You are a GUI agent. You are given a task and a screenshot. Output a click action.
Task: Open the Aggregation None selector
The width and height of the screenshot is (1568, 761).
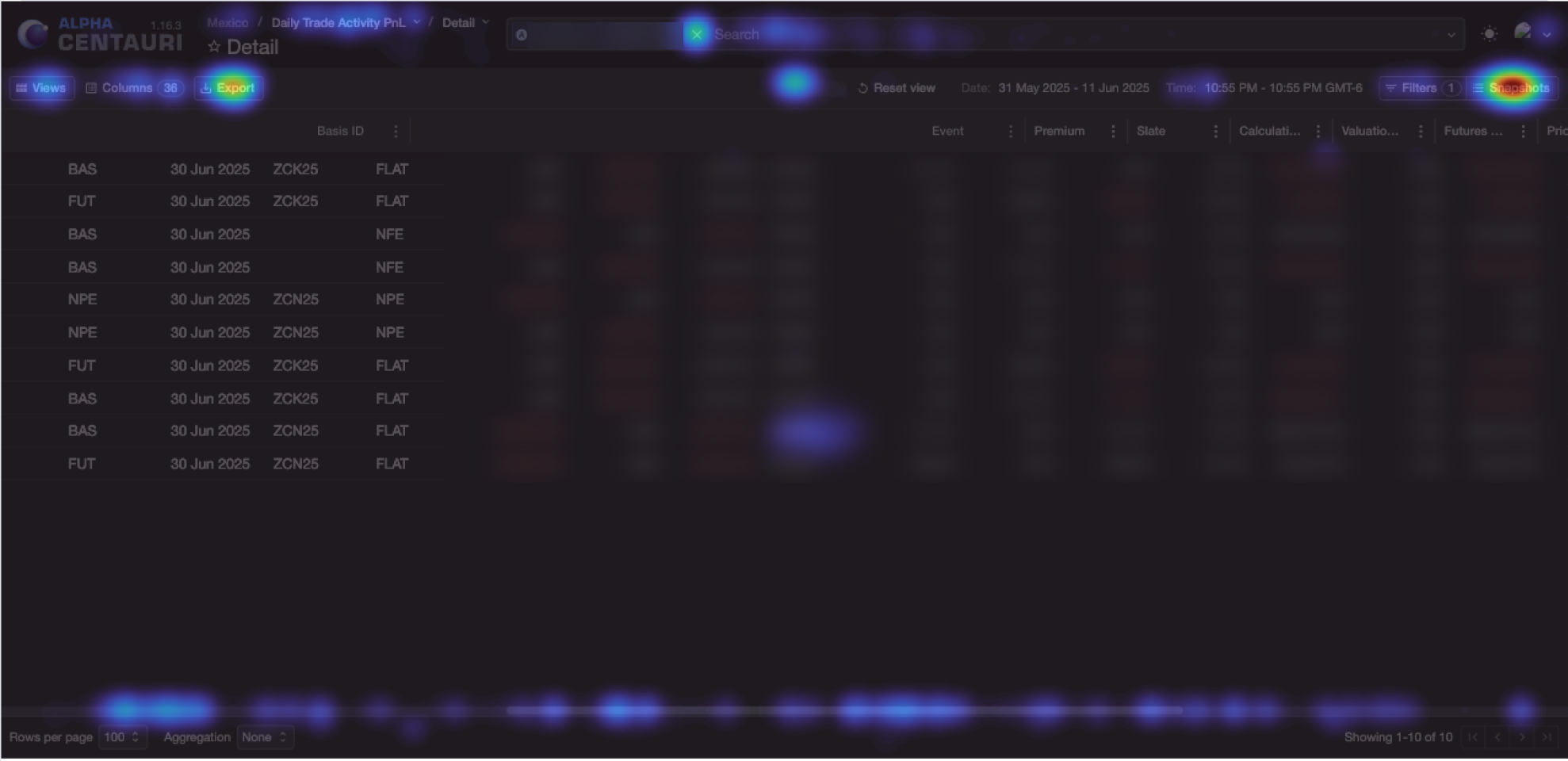click(x=265, y=737)
